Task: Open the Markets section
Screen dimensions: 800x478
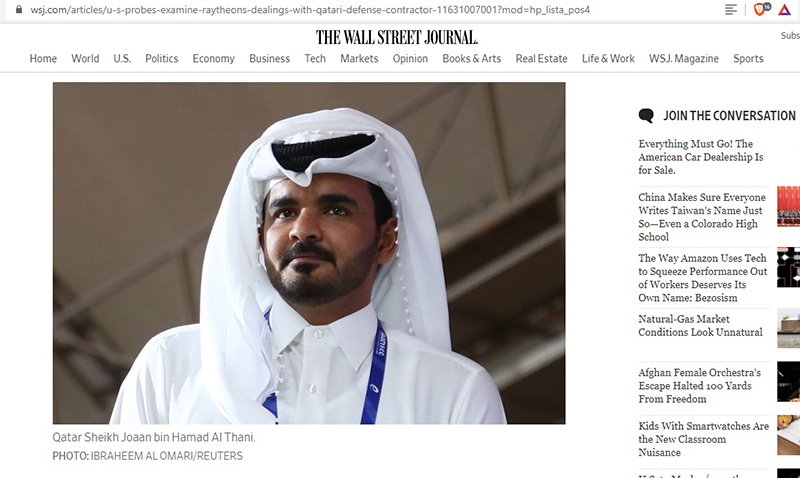Action: tap(359, 59)
